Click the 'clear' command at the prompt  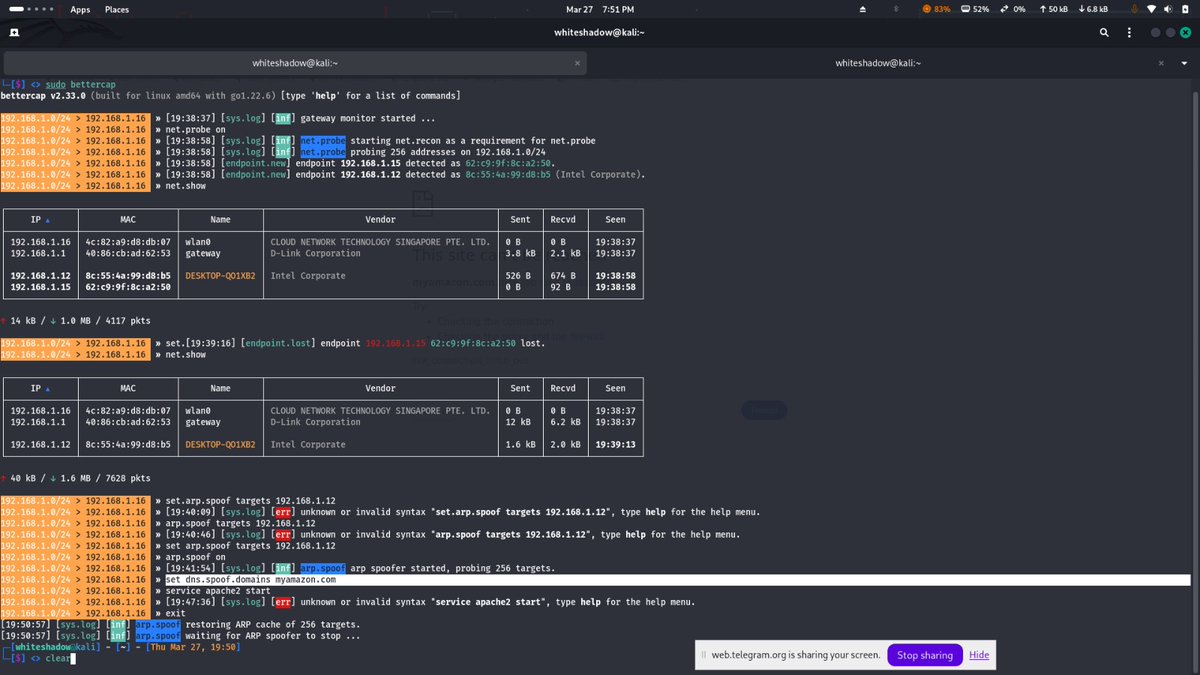tap(58, 658)
